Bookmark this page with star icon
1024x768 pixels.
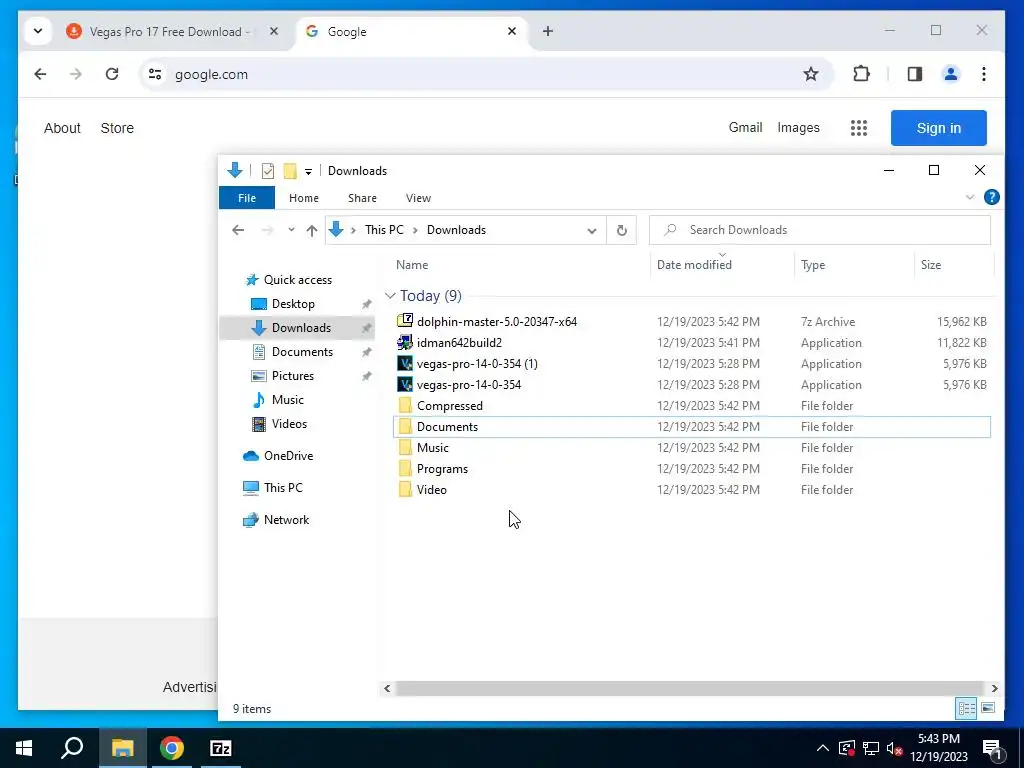pos(810,74)
